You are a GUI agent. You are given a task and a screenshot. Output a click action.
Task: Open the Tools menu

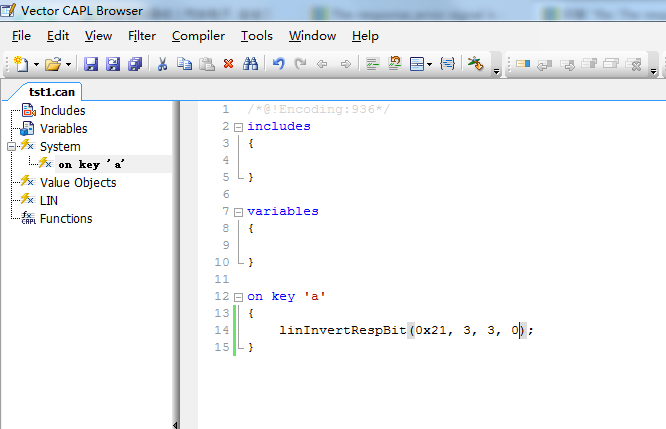tap(257, 36)
